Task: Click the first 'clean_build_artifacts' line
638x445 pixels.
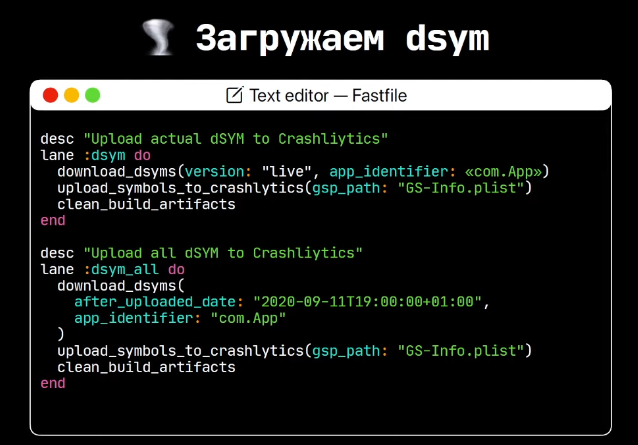Action: [146, 204]
